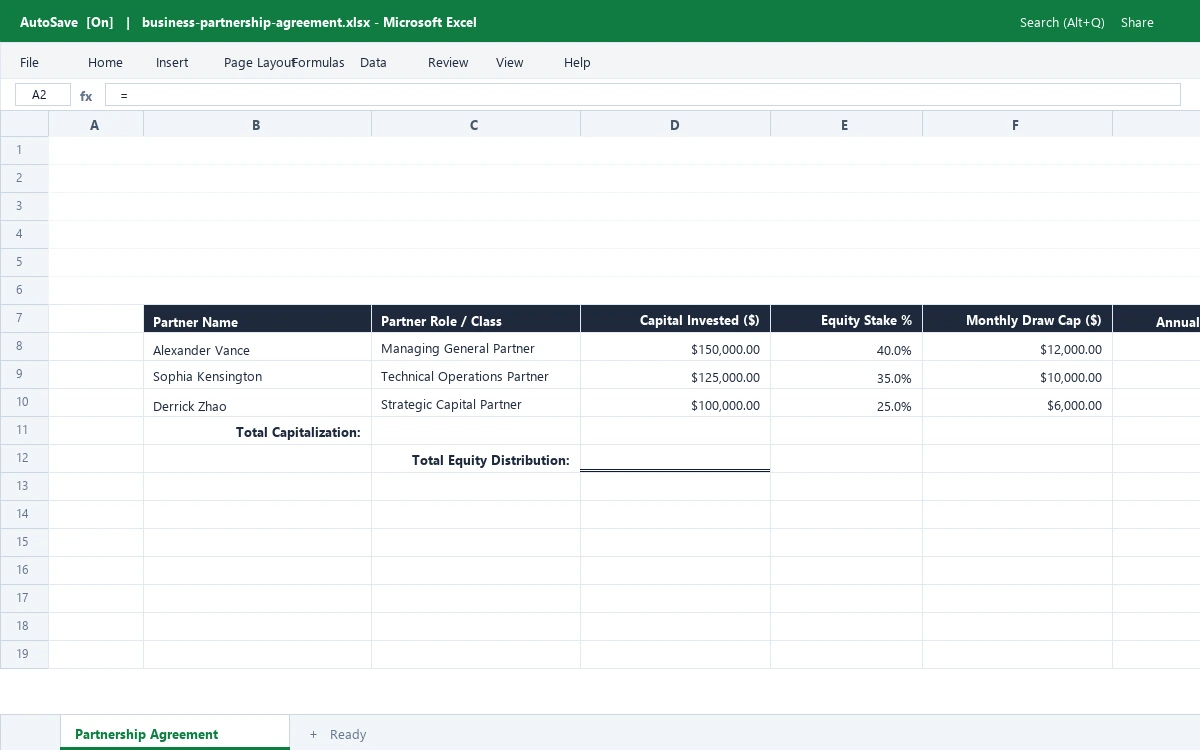Select column A header
The height and width of the screenshot is (750, 1200).
click(x=95, y=124)
